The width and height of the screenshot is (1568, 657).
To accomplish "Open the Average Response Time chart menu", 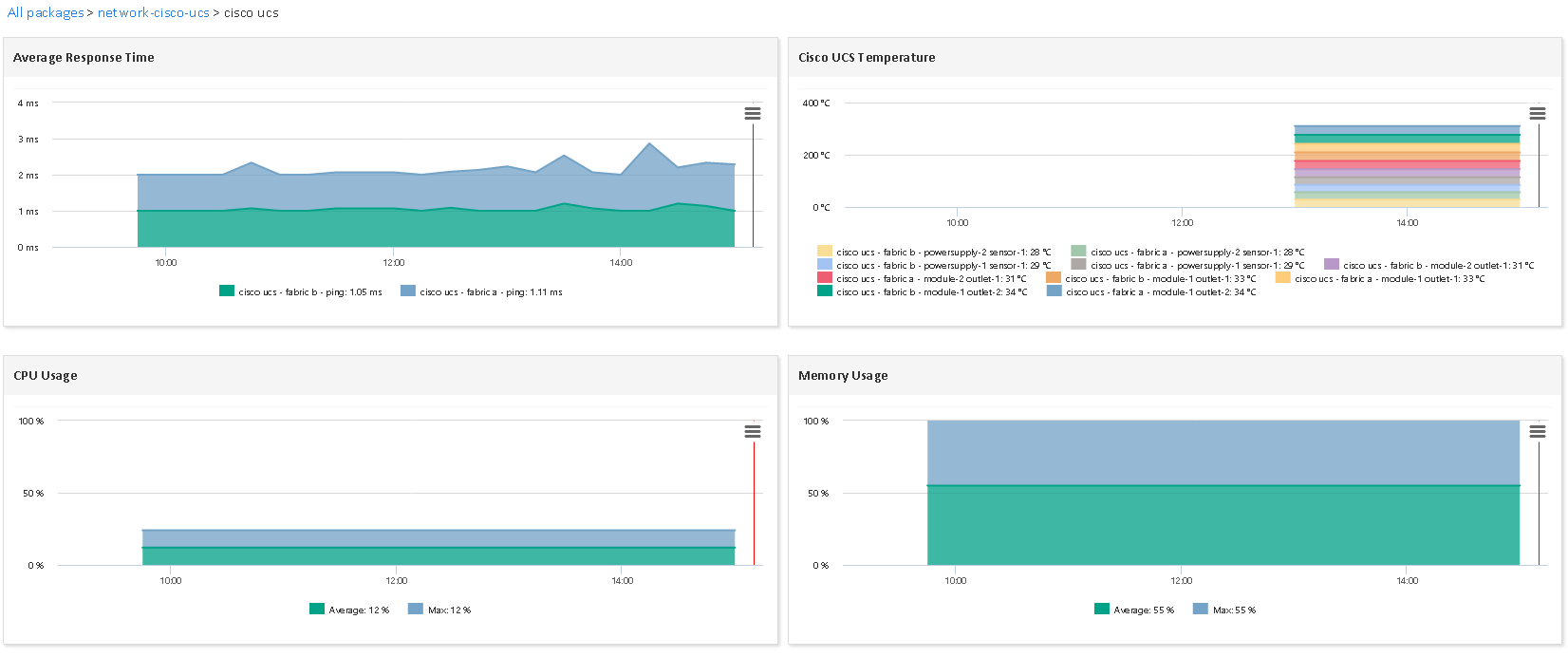I will coord(753,113).
